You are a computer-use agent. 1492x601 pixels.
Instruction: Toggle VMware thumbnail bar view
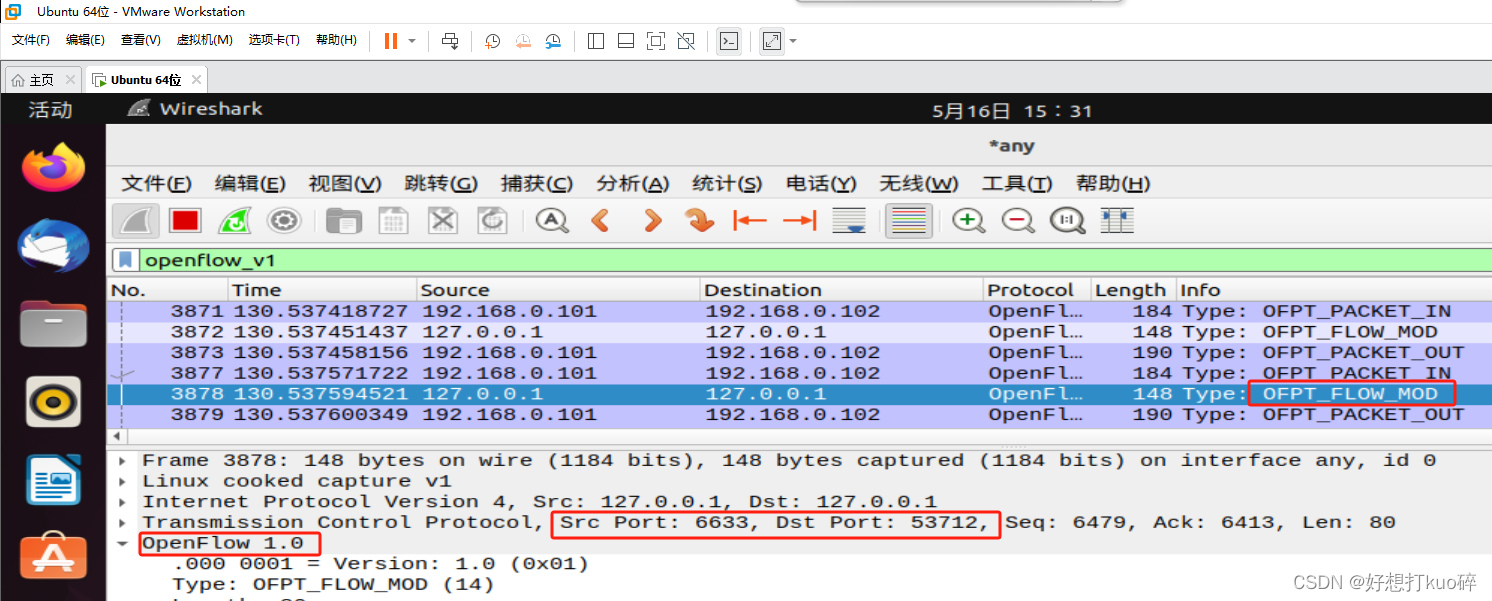(x=626, y=41)
